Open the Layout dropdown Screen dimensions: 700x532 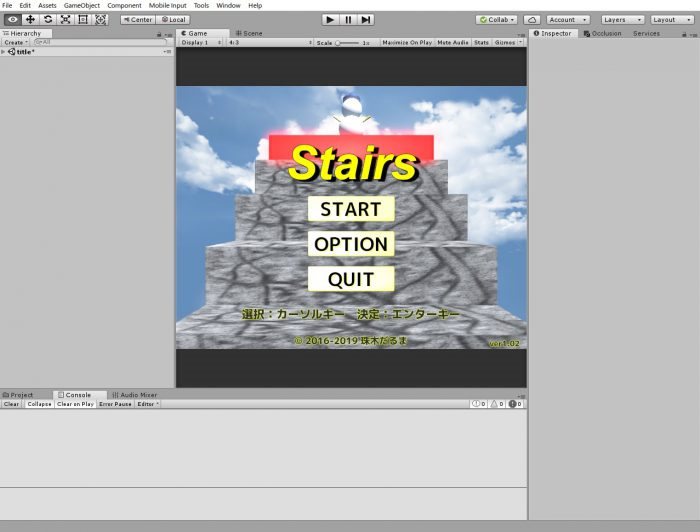(x=671, y=20)
